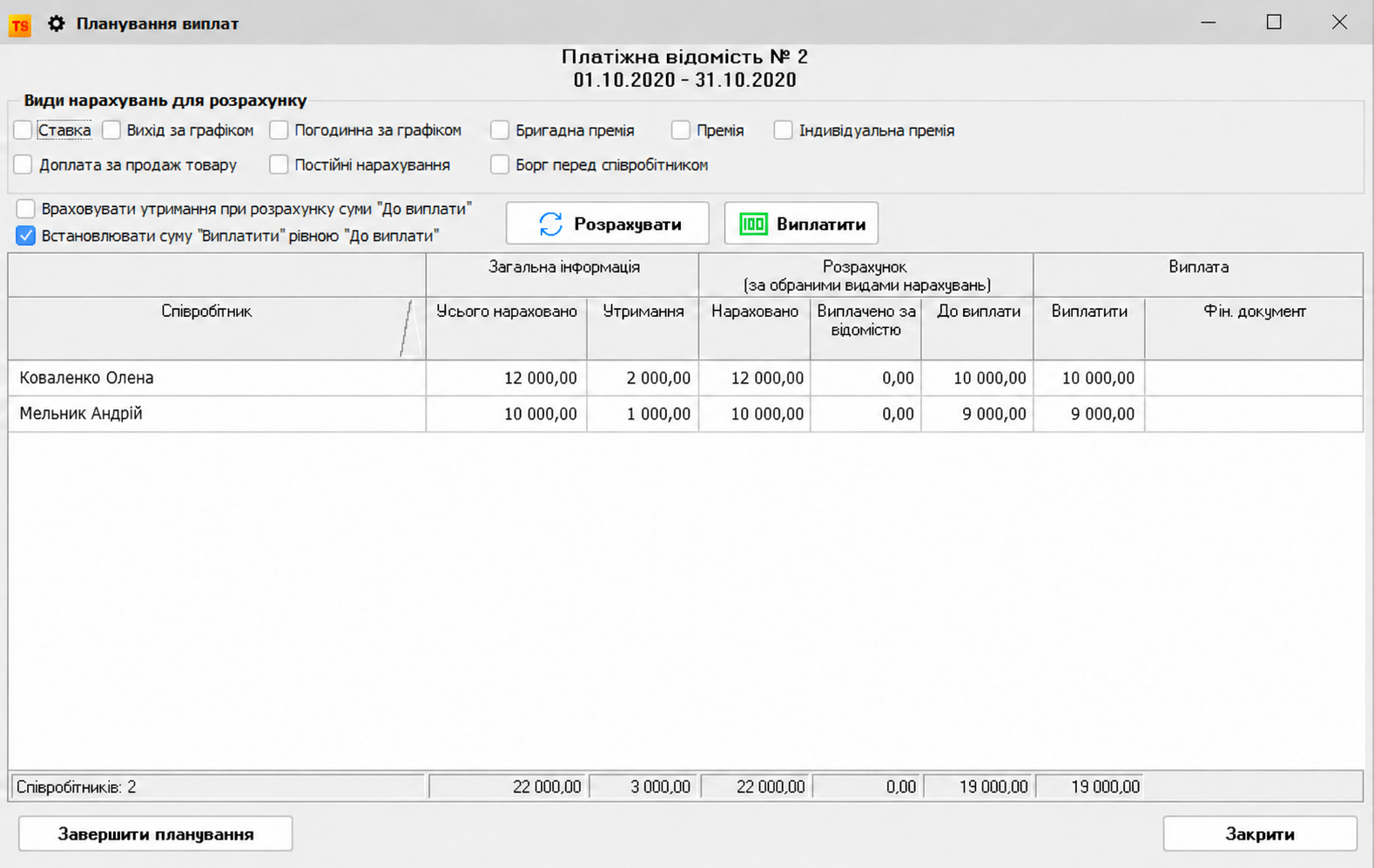The image size is (1374, 868).
Task: Click the Виплачено за відомістю column header
Action: pos(865,328)
